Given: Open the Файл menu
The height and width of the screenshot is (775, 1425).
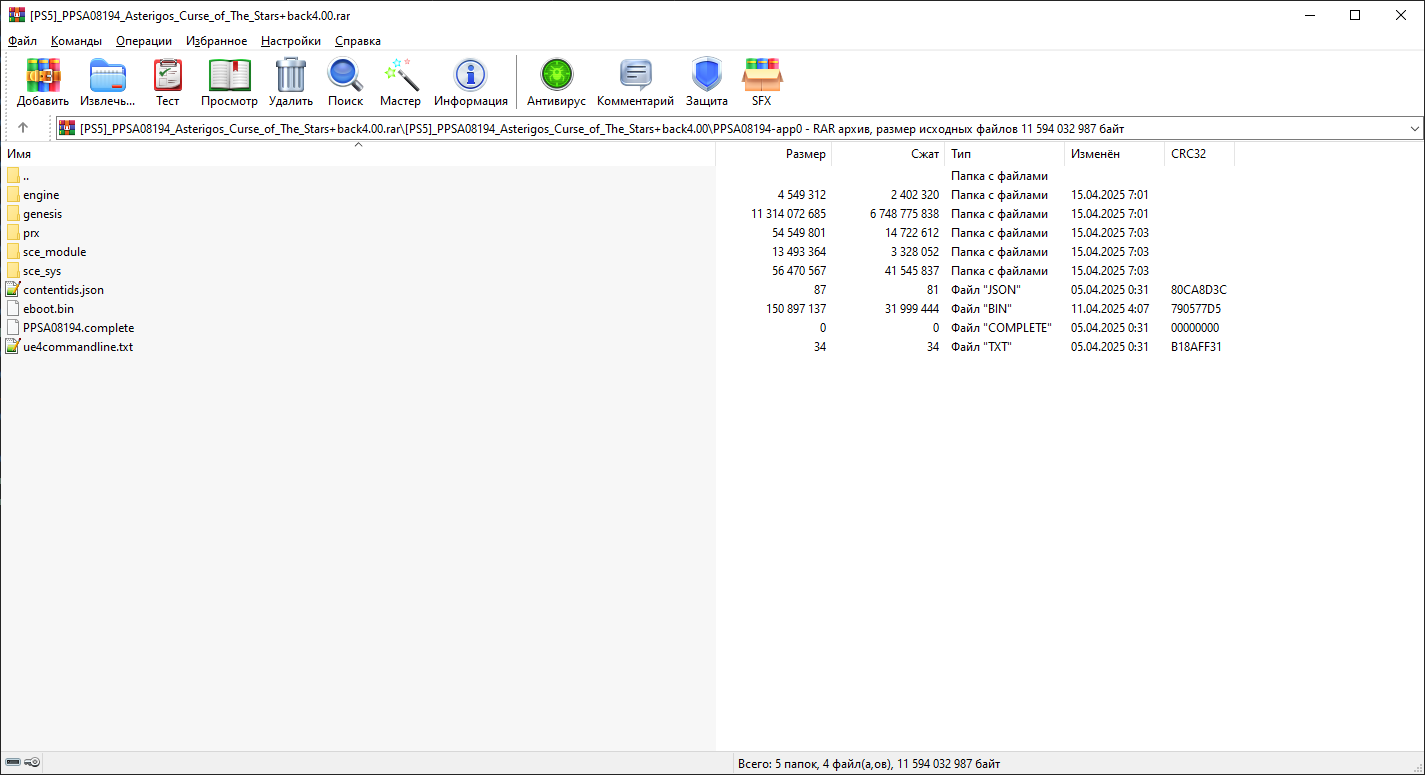Looking at the screenshot, I should [x=22, y=41].
